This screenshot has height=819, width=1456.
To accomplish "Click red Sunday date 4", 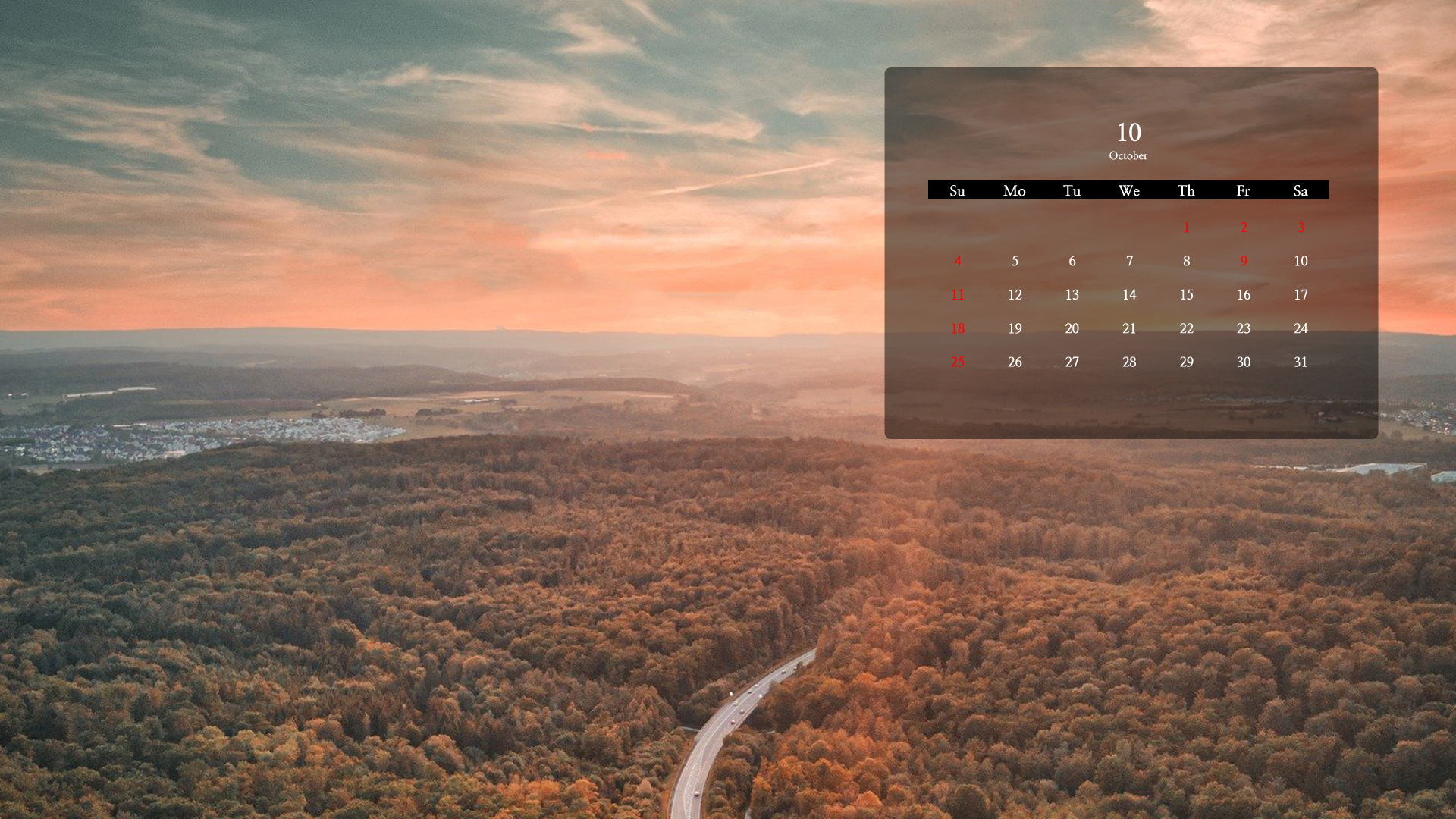I will click(x=957, y=261).
